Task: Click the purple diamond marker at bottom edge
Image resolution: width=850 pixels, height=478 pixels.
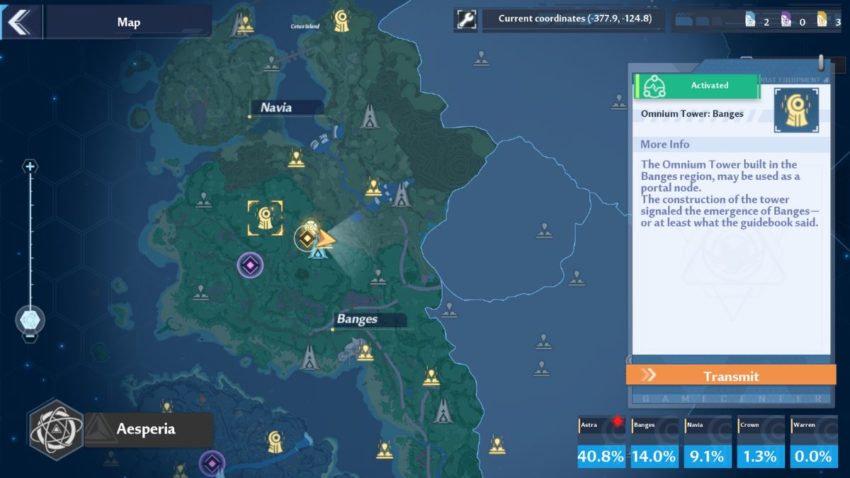Action: (x=212, y=464)
